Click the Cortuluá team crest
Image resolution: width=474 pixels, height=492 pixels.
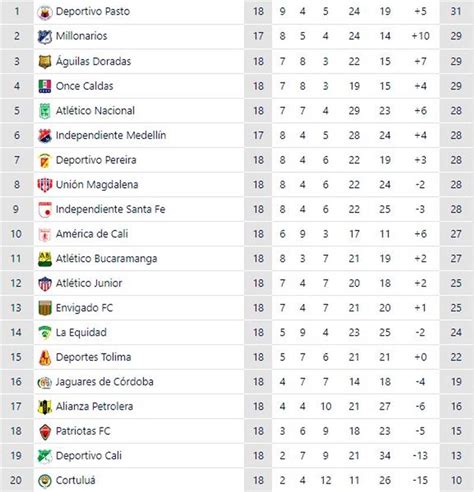point(45,480)
